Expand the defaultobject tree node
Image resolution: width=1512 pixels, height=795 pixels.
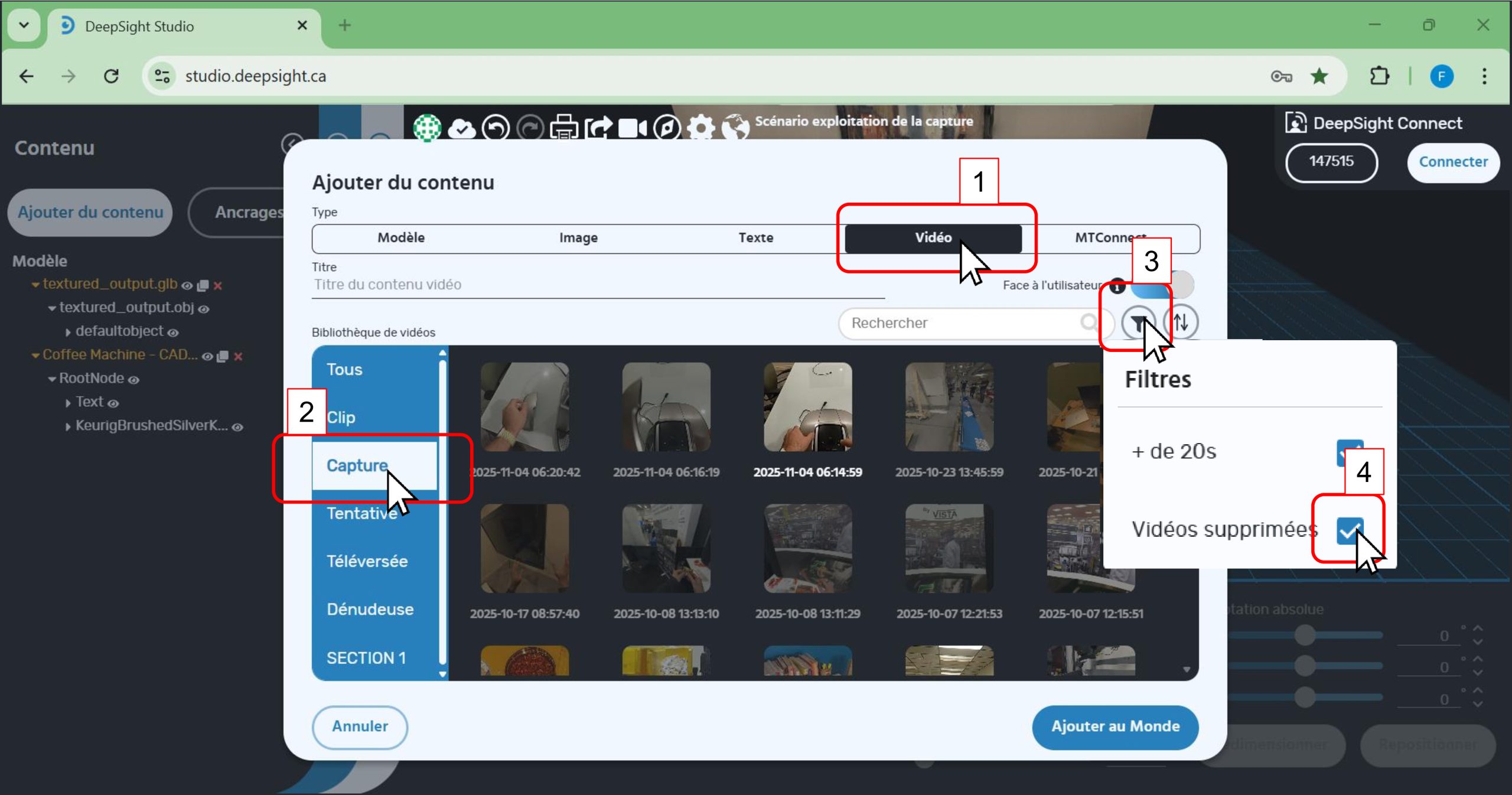tap(68, 332)
